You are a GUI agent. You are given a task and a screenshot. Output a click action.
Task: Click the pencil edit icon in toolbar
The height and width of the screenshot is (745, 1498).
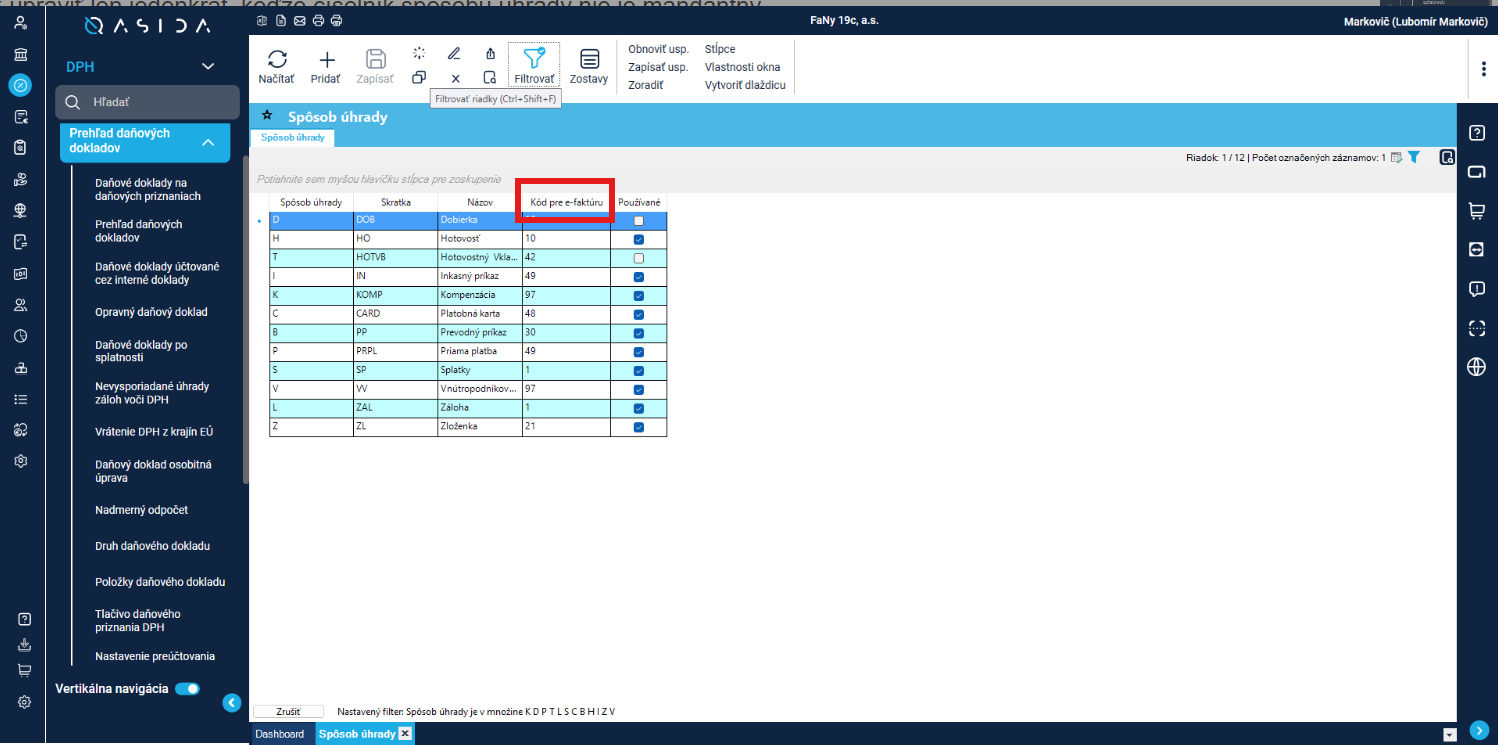click(454, 53)
